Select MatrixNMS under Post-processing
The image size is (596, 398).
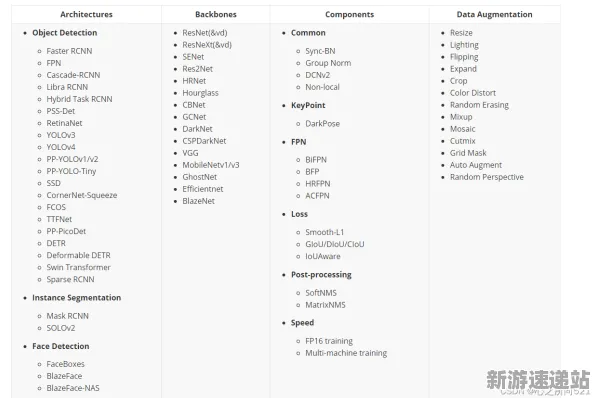coord(325,305)
